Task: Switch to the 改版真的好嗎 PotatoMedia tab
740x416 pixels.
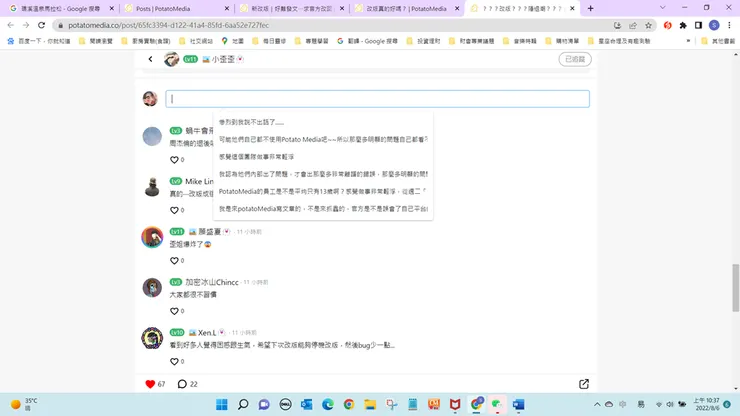Action: click(406, 8)
